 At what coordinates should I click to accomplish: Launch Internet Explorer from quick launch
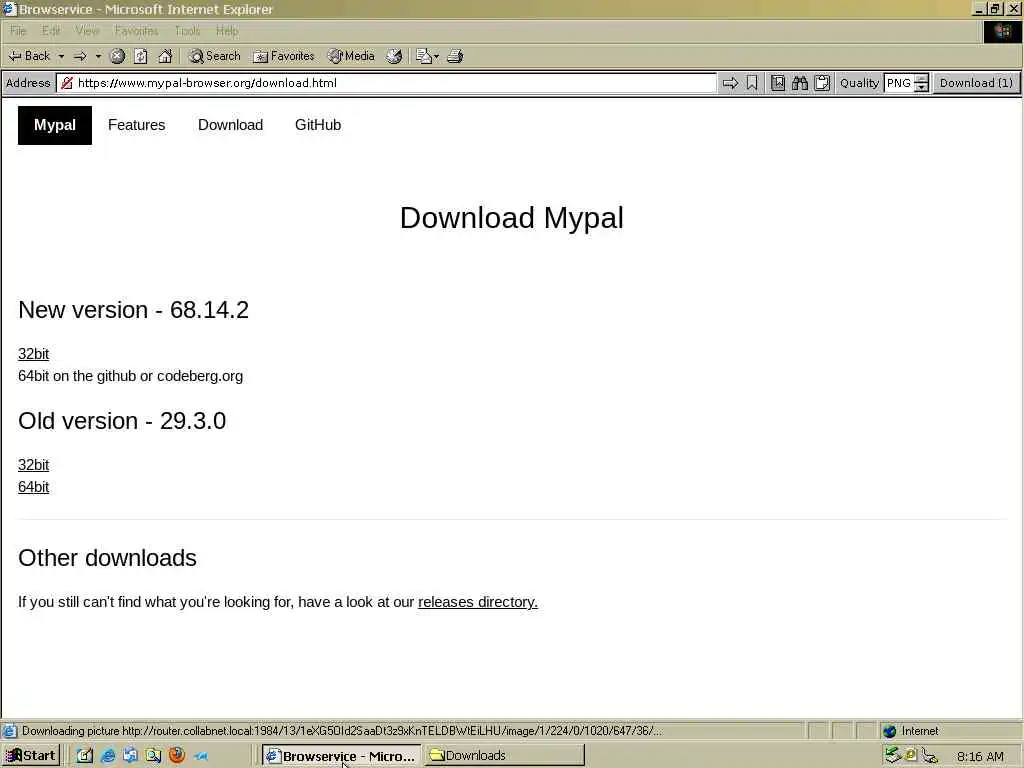pyautogui.click(x=108, y=756)
